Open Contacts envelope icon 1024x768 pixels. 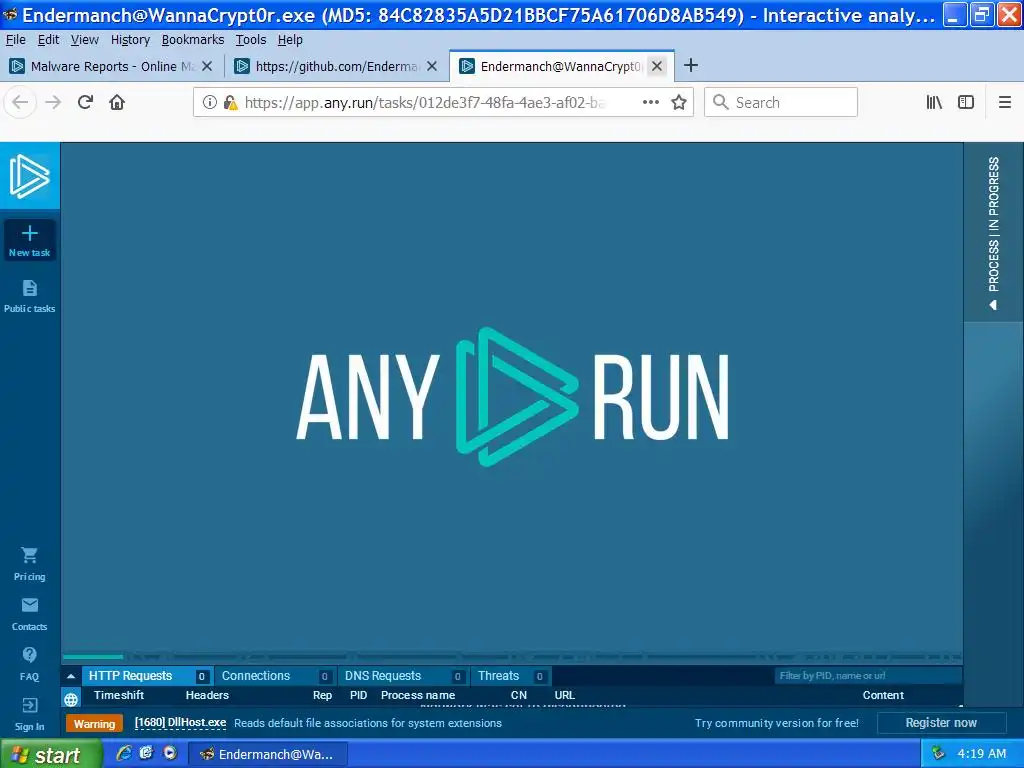tap(29, 605)
